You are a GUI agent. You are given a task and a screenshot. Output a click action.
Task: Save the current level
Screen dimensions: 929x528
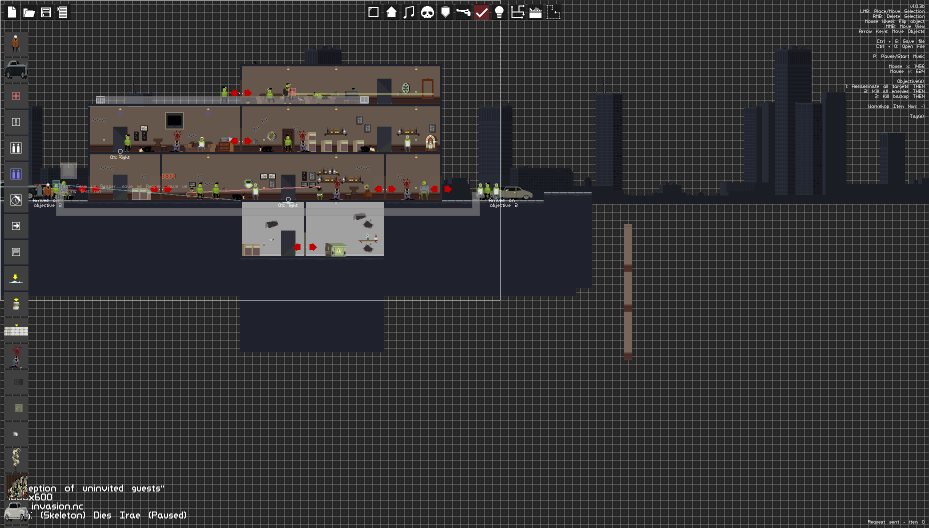click(x=46, y=12)
